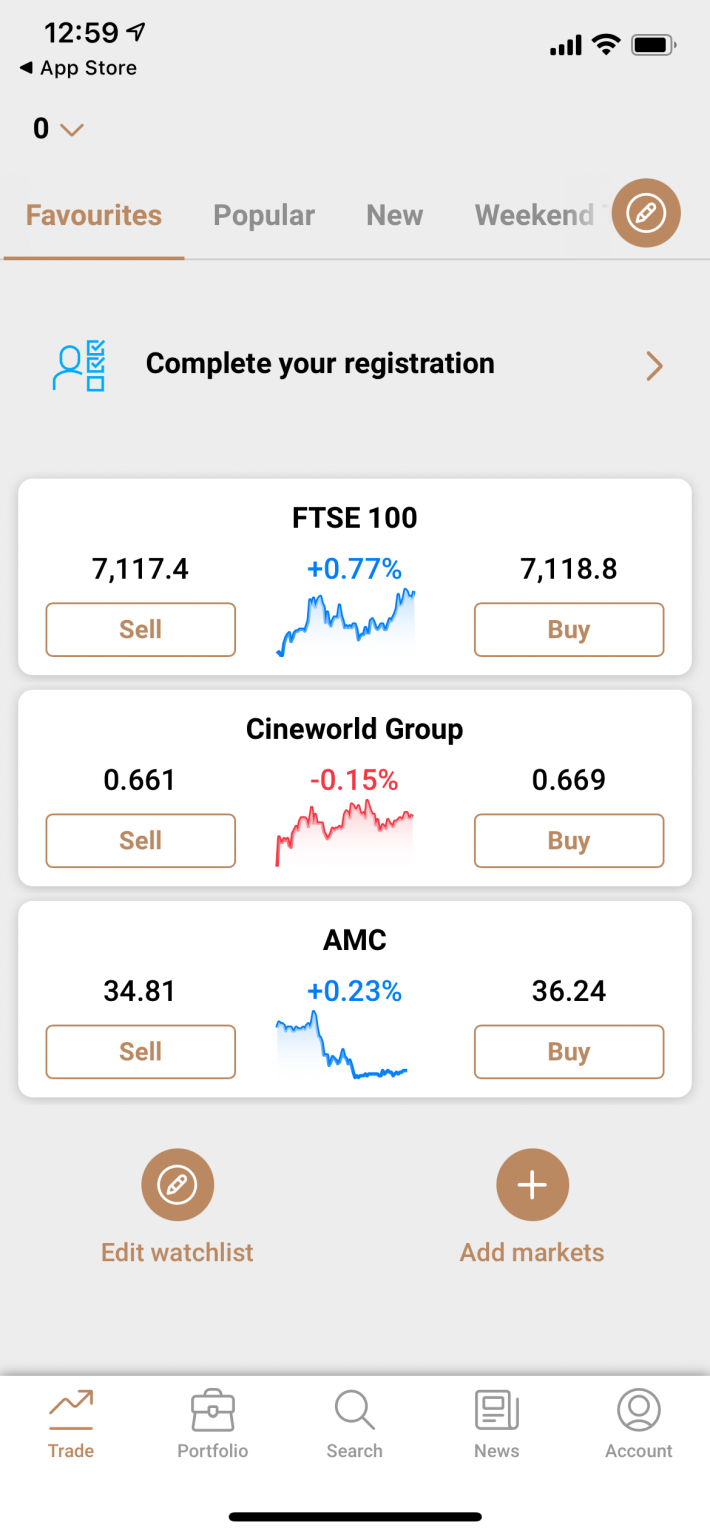Screen dimensions: 710x1536
Task: Return to the Favourites tab
Action: (x=93, y=214)
